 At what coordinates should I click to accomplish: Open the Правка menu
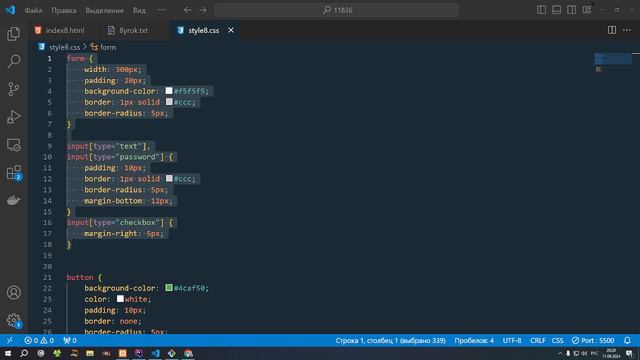click(64, 10)
